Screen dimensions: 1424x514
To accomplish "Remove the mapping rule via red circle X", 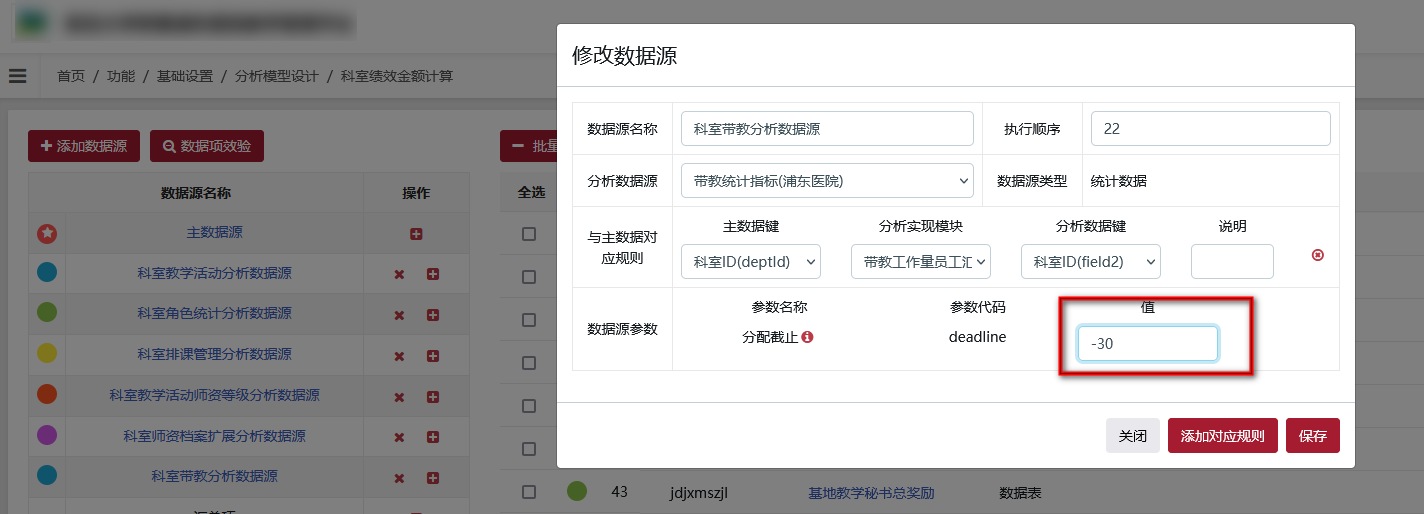I will [x=1318, y=255].
